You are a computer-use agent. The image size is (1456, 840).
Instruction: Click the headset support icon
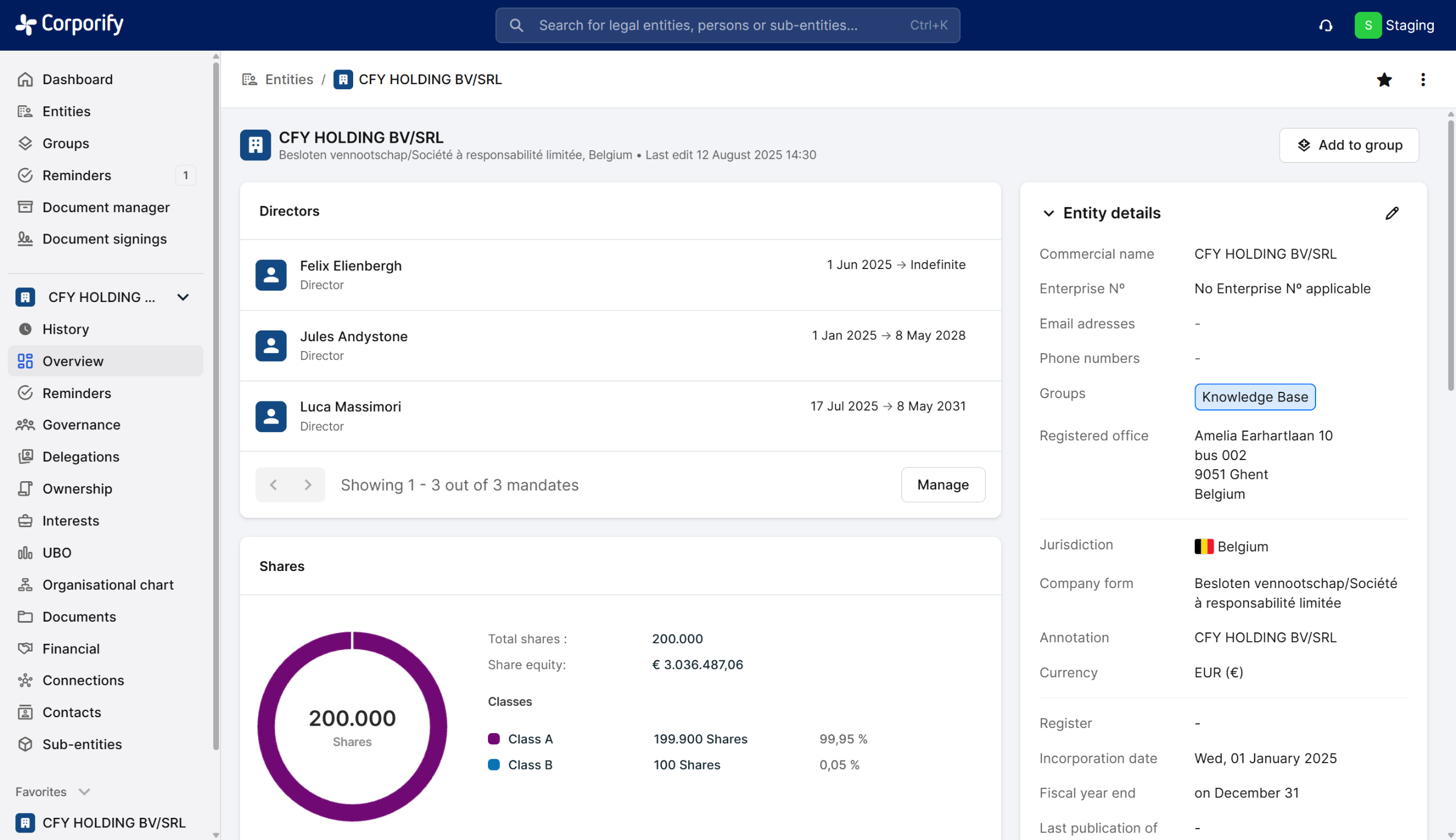(x=1326, y=26)
